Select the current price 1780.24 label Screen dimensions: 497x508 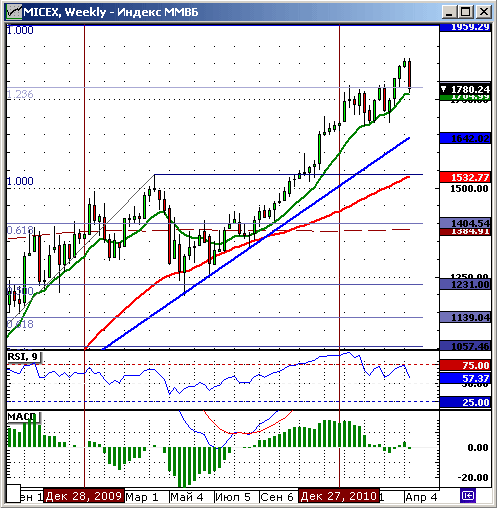pyautogui.click(x=465, y=89)
